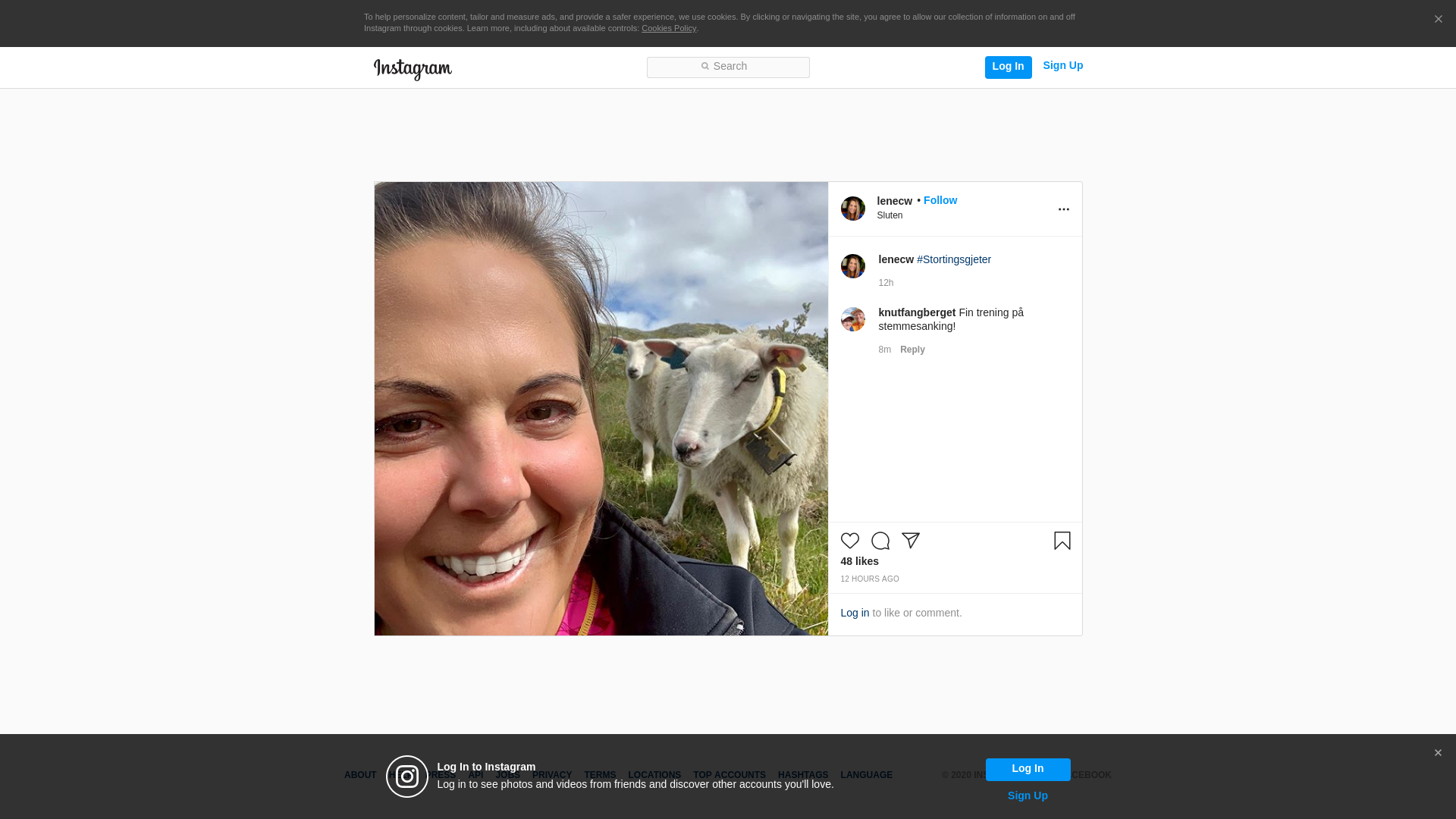Dismiss the cookie notice banner
The width and height of the screenshot is (1456, 819).
tap(1438, 19)
